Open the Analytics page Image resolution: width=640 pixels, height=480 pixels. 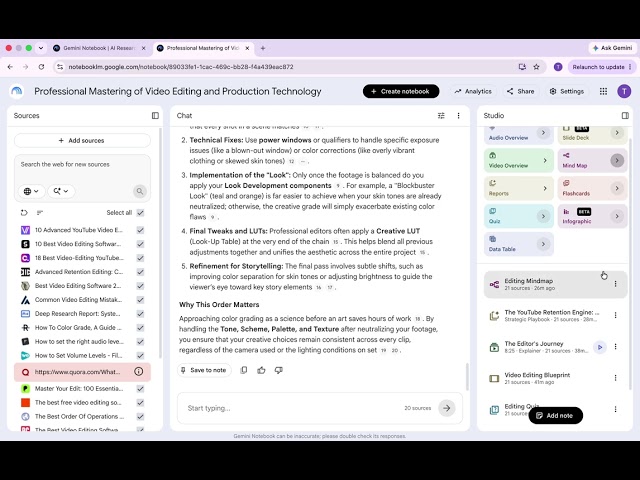(x=473, y=91)
